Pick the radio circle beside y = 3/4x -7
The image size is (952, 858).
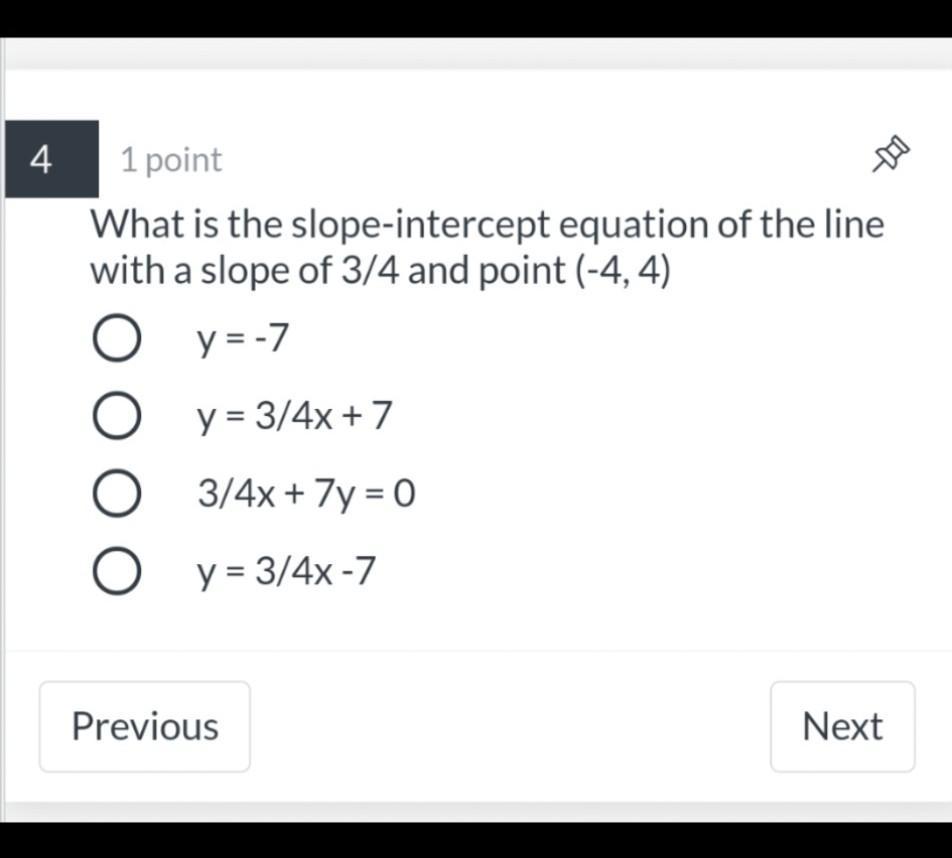click(117, 571)
